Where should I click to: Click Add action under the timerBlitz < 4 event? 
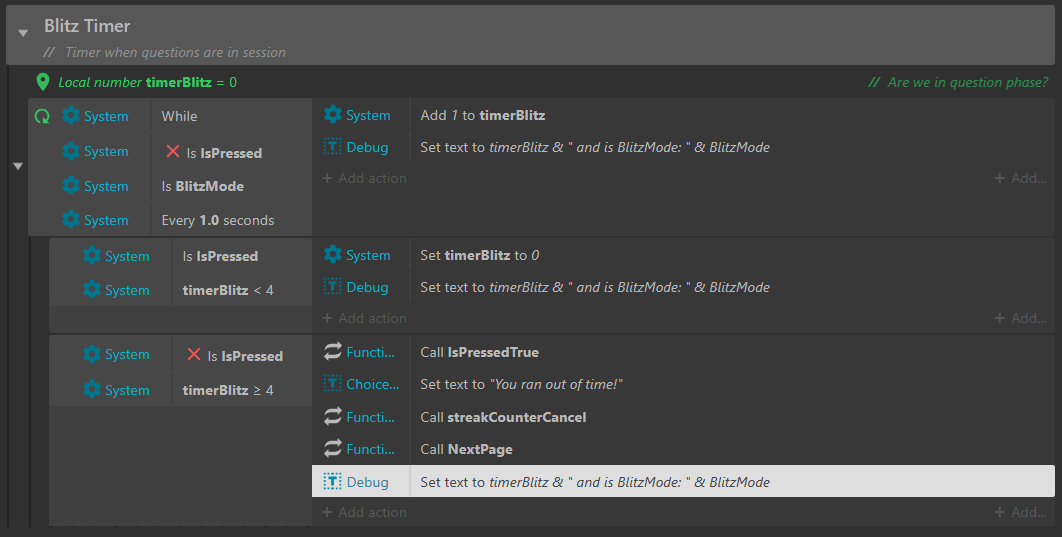[364, 318]
